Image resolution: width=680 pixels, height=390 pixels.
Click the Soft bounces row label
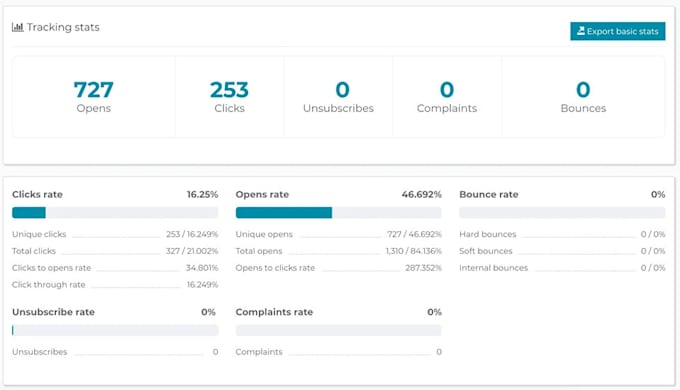click(486, 251)
